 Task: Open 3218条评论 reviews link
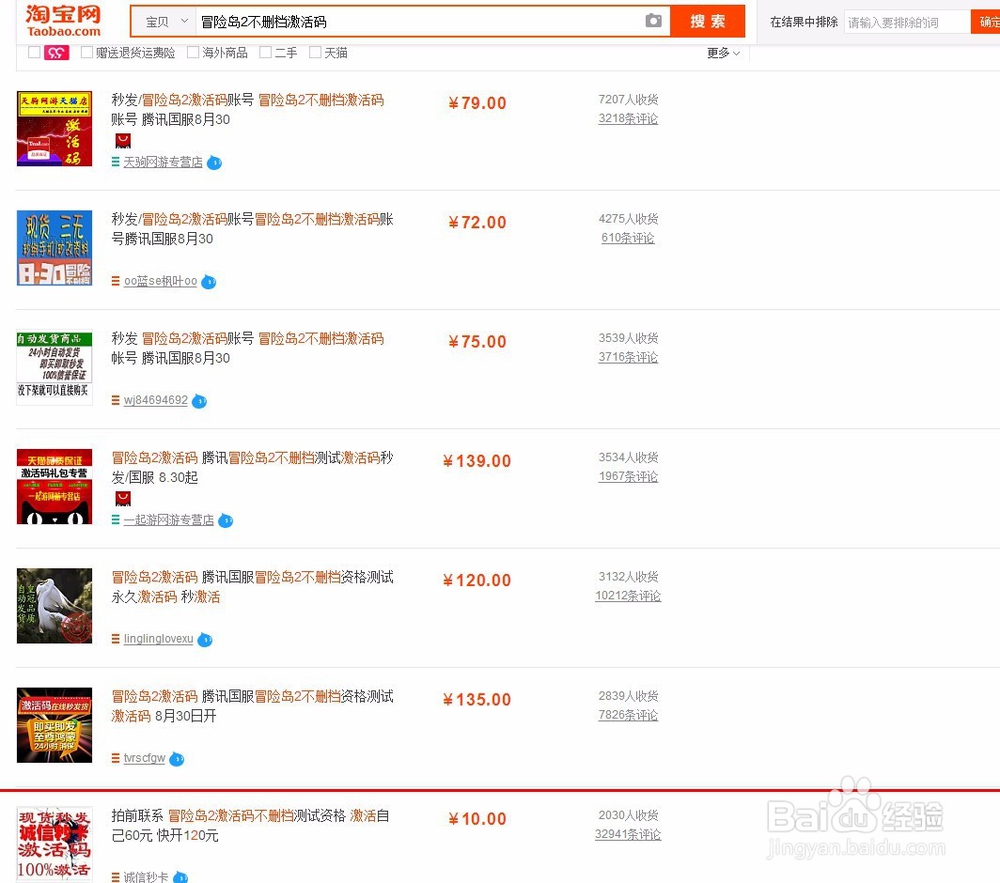[628, 119]
